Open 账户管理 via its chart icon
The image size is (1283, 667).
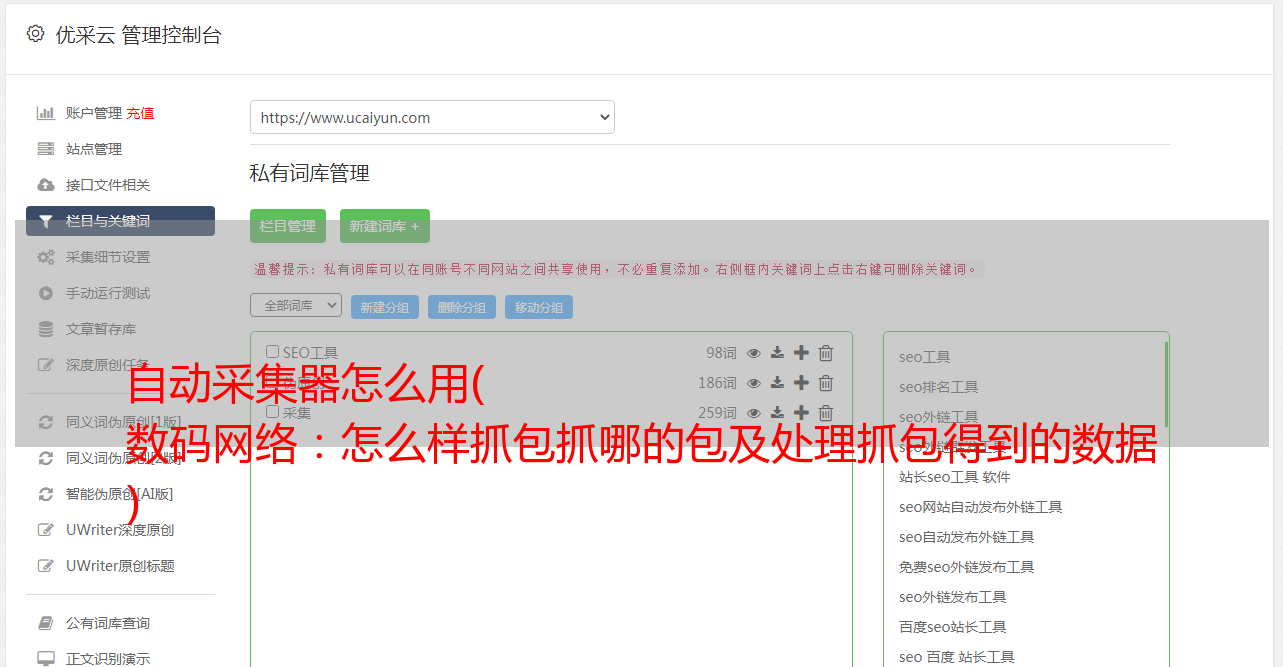[45, 113]
